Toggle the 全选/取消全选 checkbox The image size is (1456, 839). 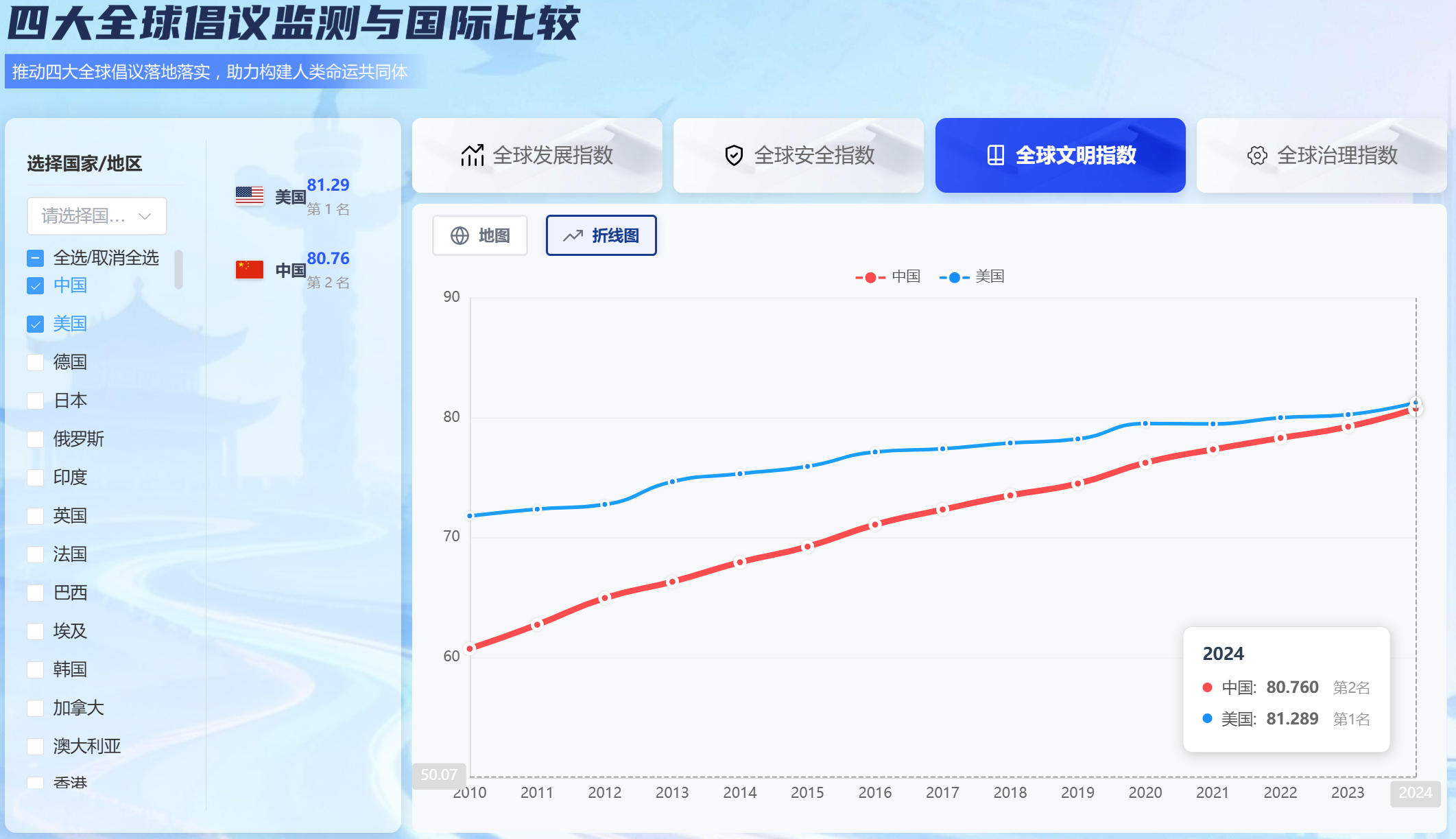(36, 258)
